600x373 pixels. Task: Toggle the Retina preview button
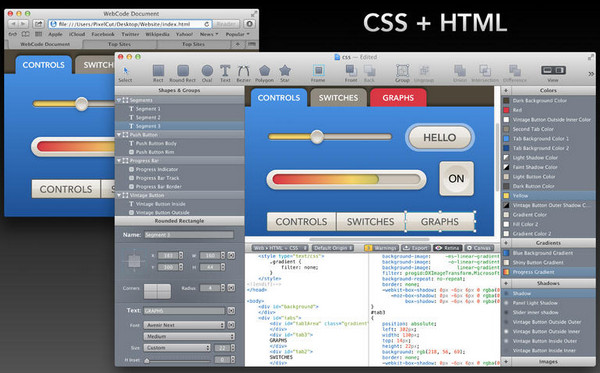(447, 248)
